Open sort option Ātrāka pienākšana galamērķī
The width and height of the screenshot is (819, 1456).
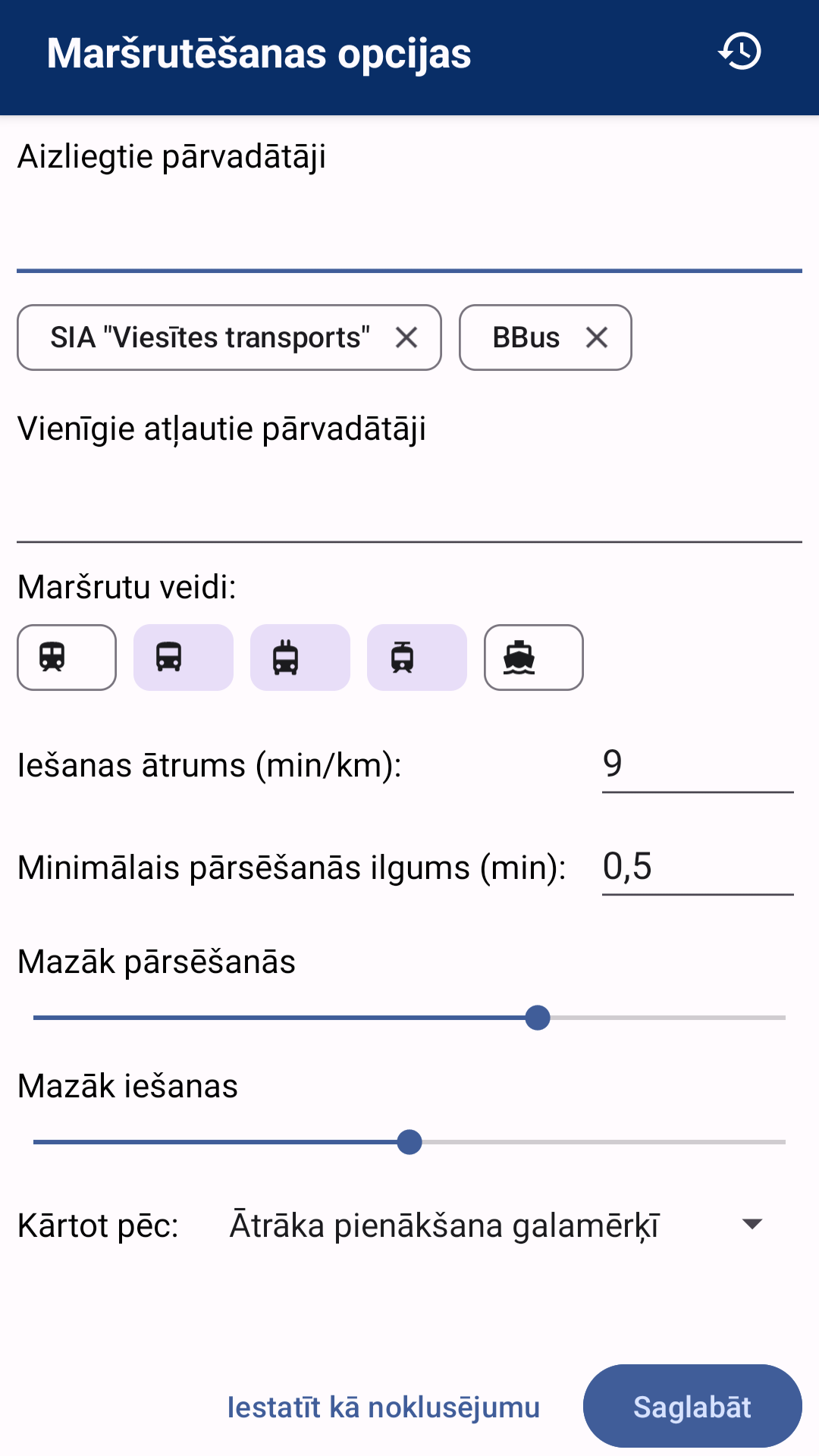[444, 1225]
